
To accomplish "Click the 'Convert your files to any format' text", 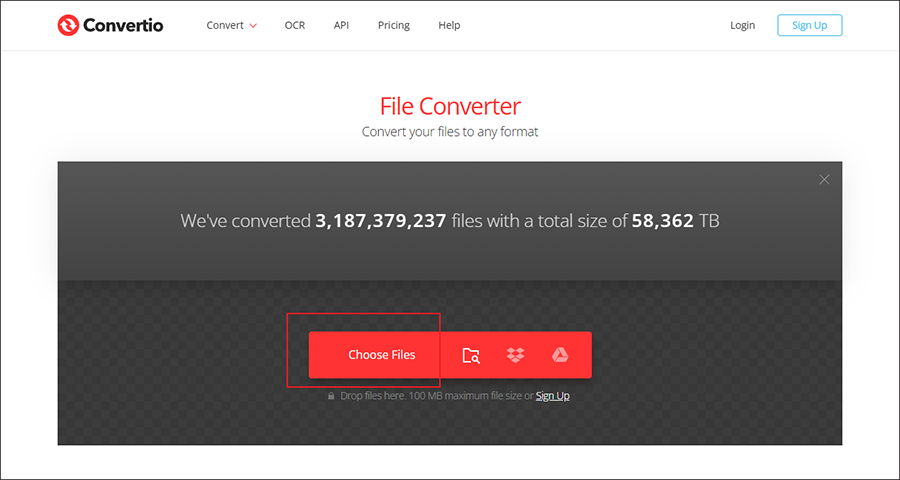I will click(450, 132).
